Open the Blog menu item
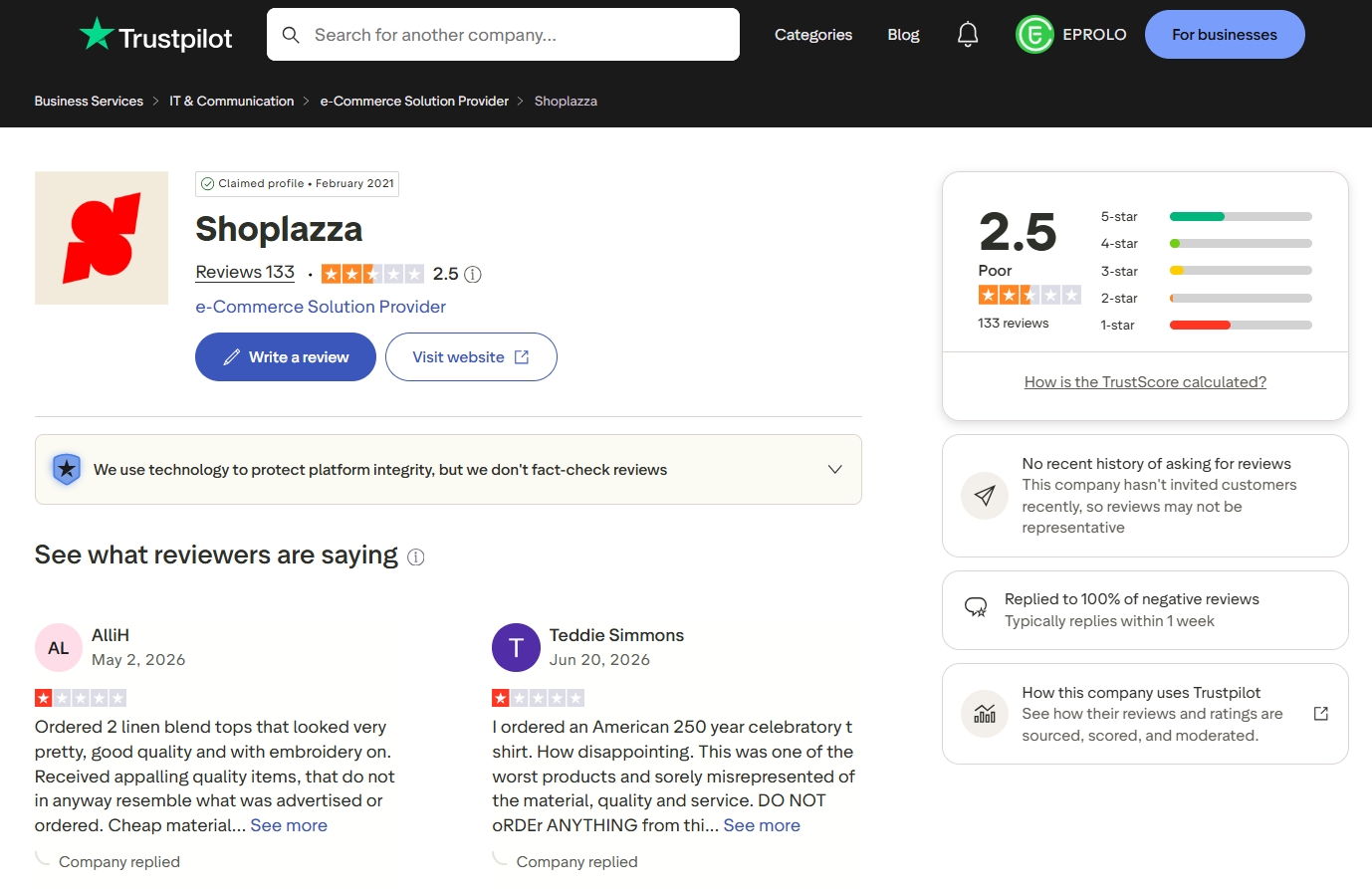This screenshot has width=1372, height=889. point(903,35)
